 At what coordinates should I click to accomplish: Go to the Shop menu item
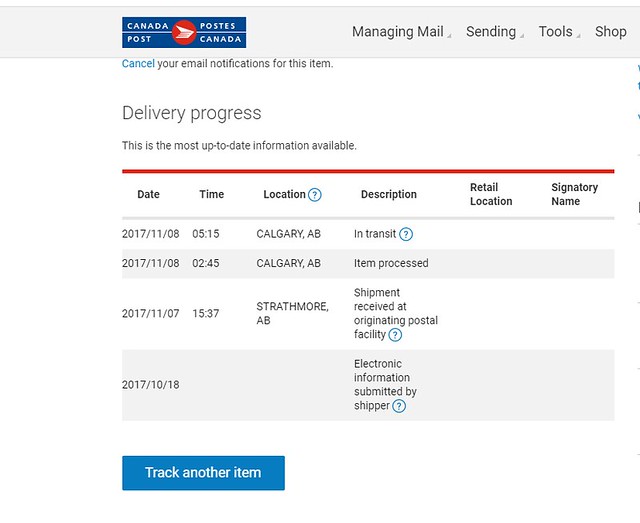point(610,32)
